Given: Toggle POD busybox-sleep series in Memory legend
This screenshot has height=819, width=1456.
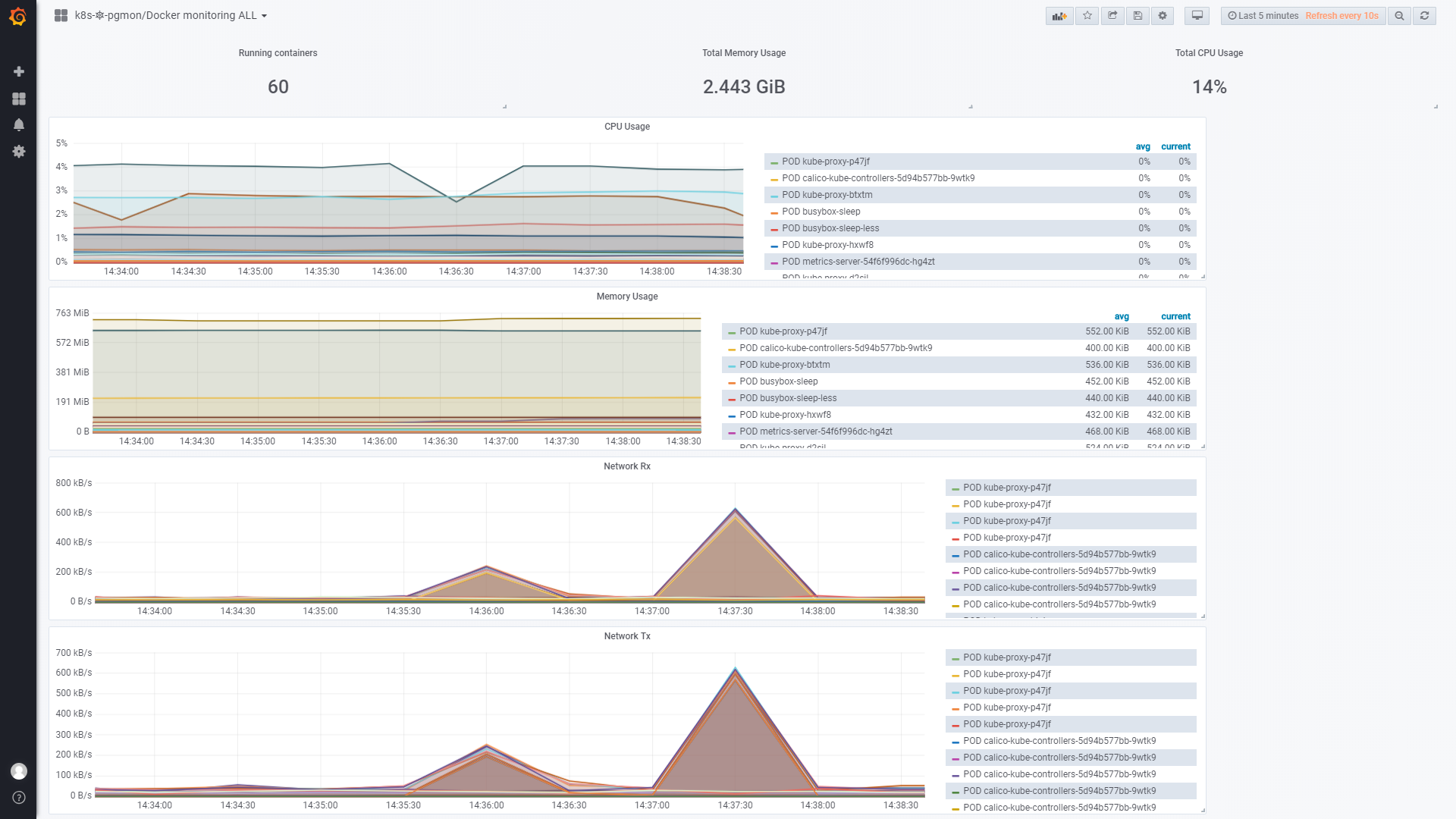Looking at the screenshot, I should pyautogui.click(x=778, y=381).
